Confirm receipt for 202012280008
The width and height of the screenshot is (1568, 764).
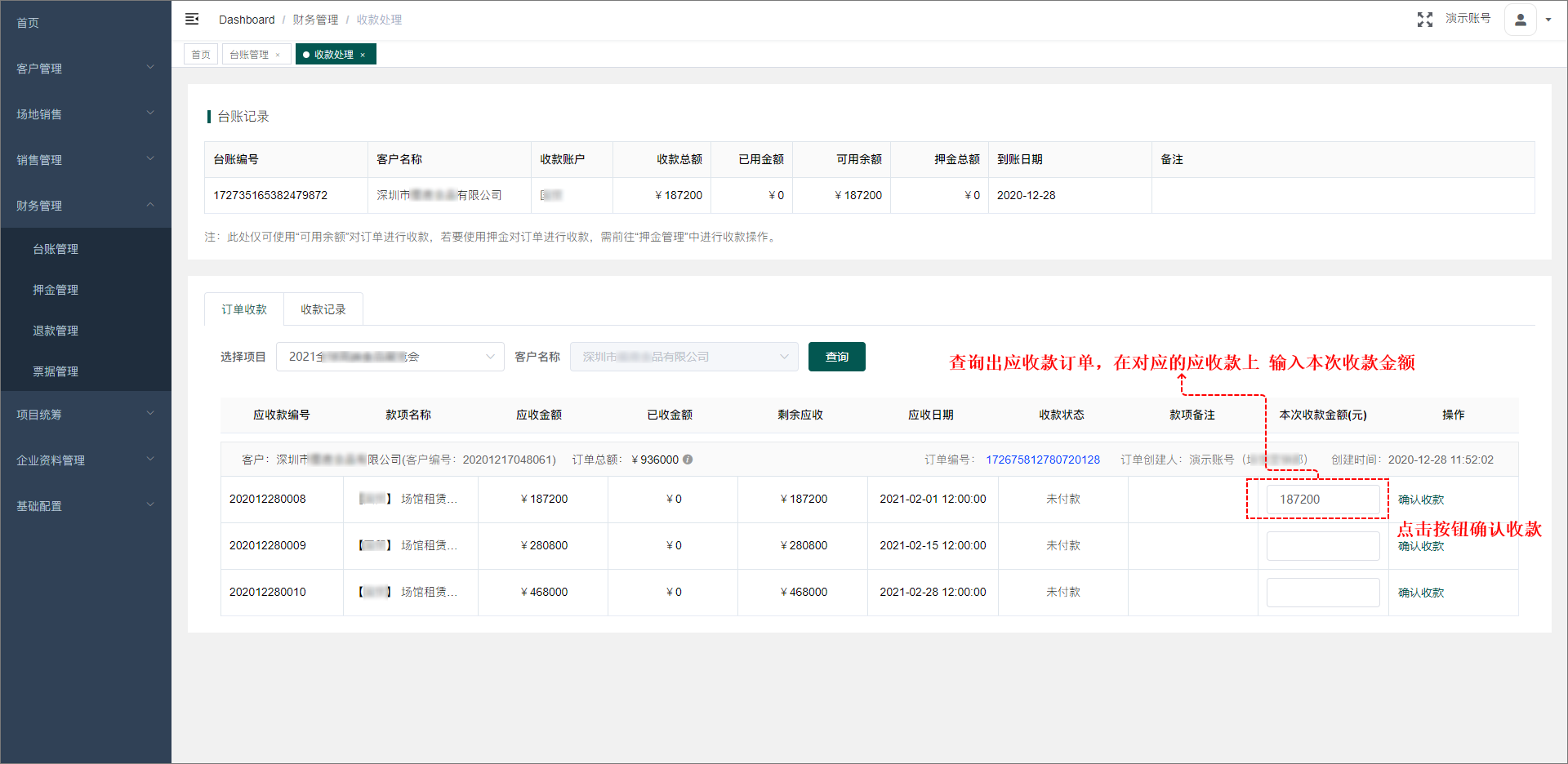[x=1421, y=500]
